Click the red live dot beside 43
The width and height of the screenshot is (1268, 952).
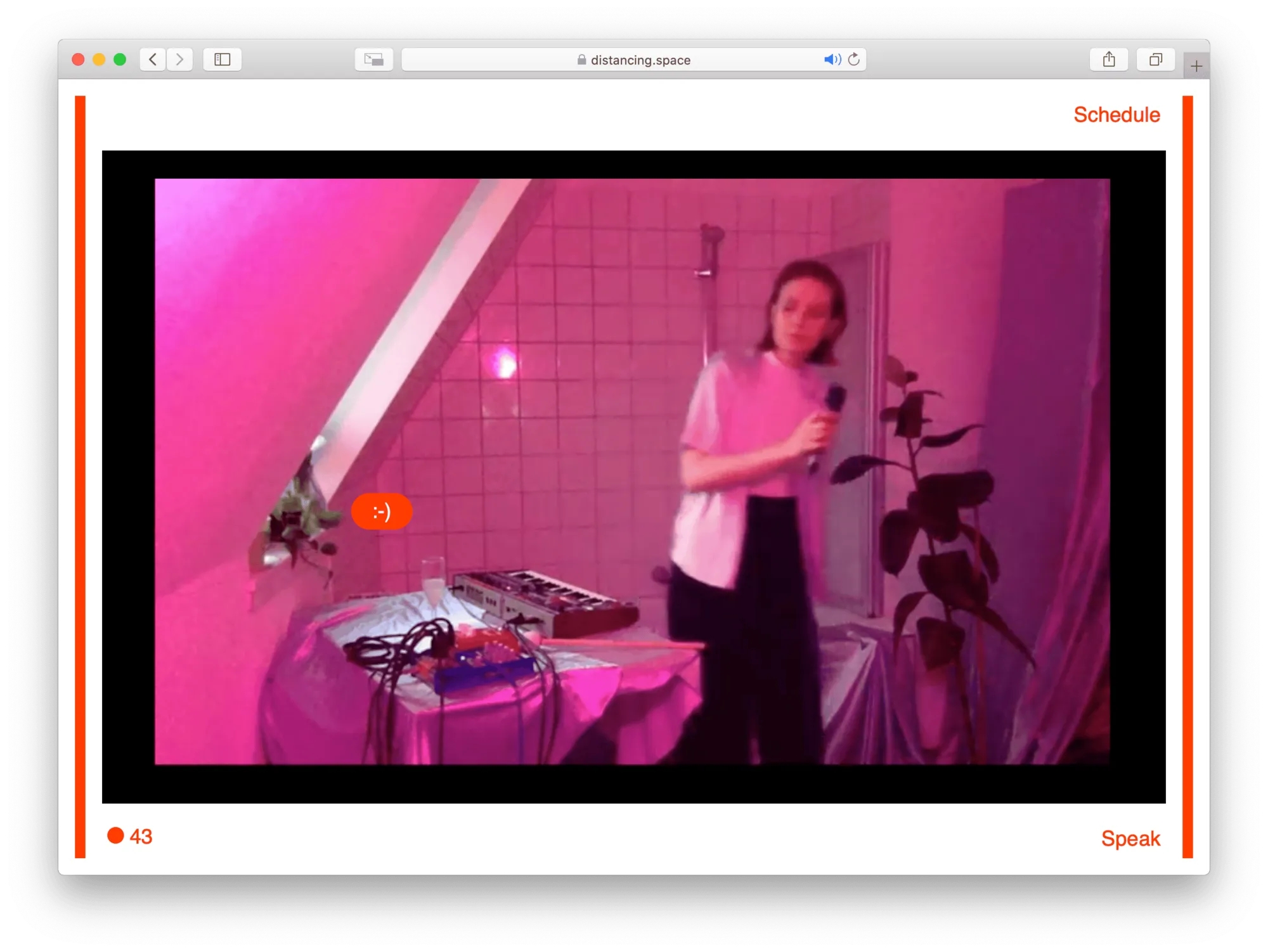[x=115, y=835]
